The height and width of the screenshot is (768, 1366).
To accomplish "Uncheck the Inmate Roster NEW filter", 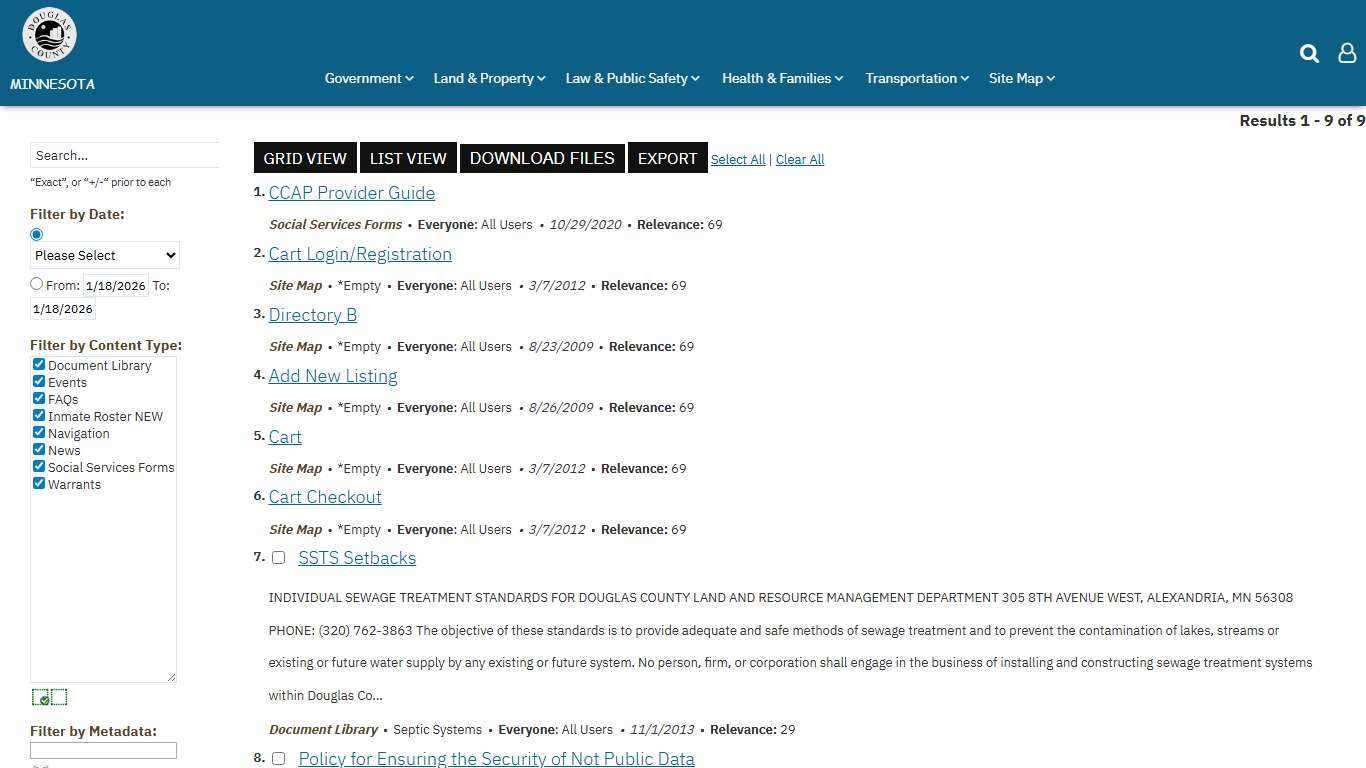I will point(39,416).
